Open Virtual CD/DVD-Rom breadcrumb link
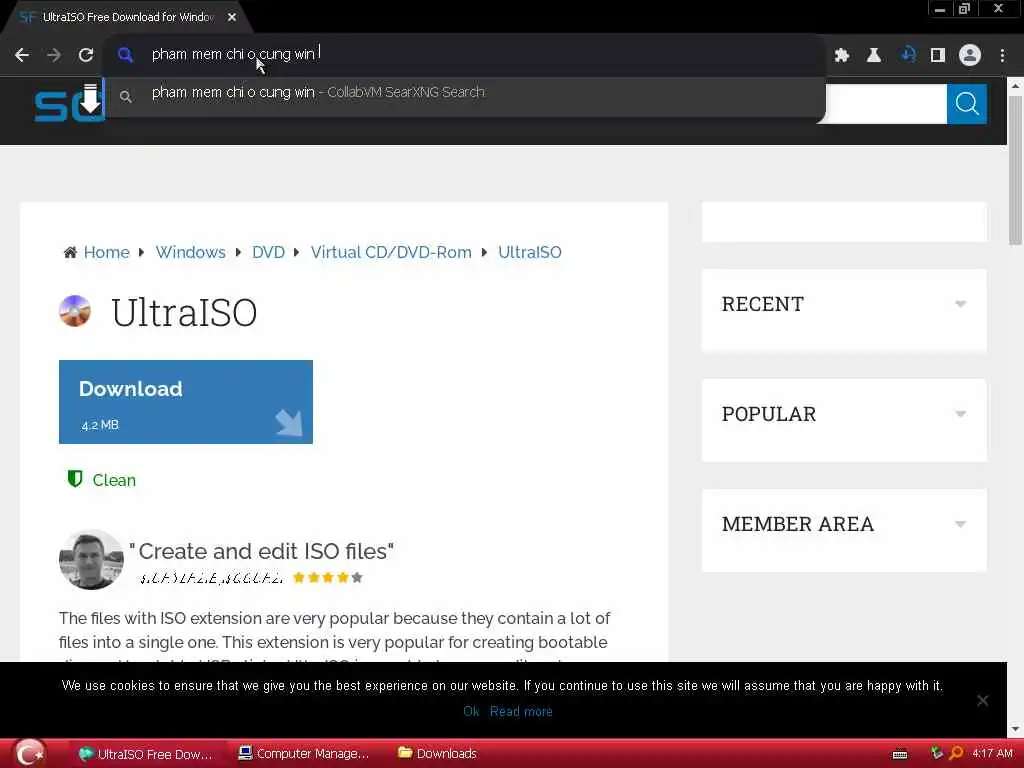This screenshot has width=1024, height=768. [391, 252]
